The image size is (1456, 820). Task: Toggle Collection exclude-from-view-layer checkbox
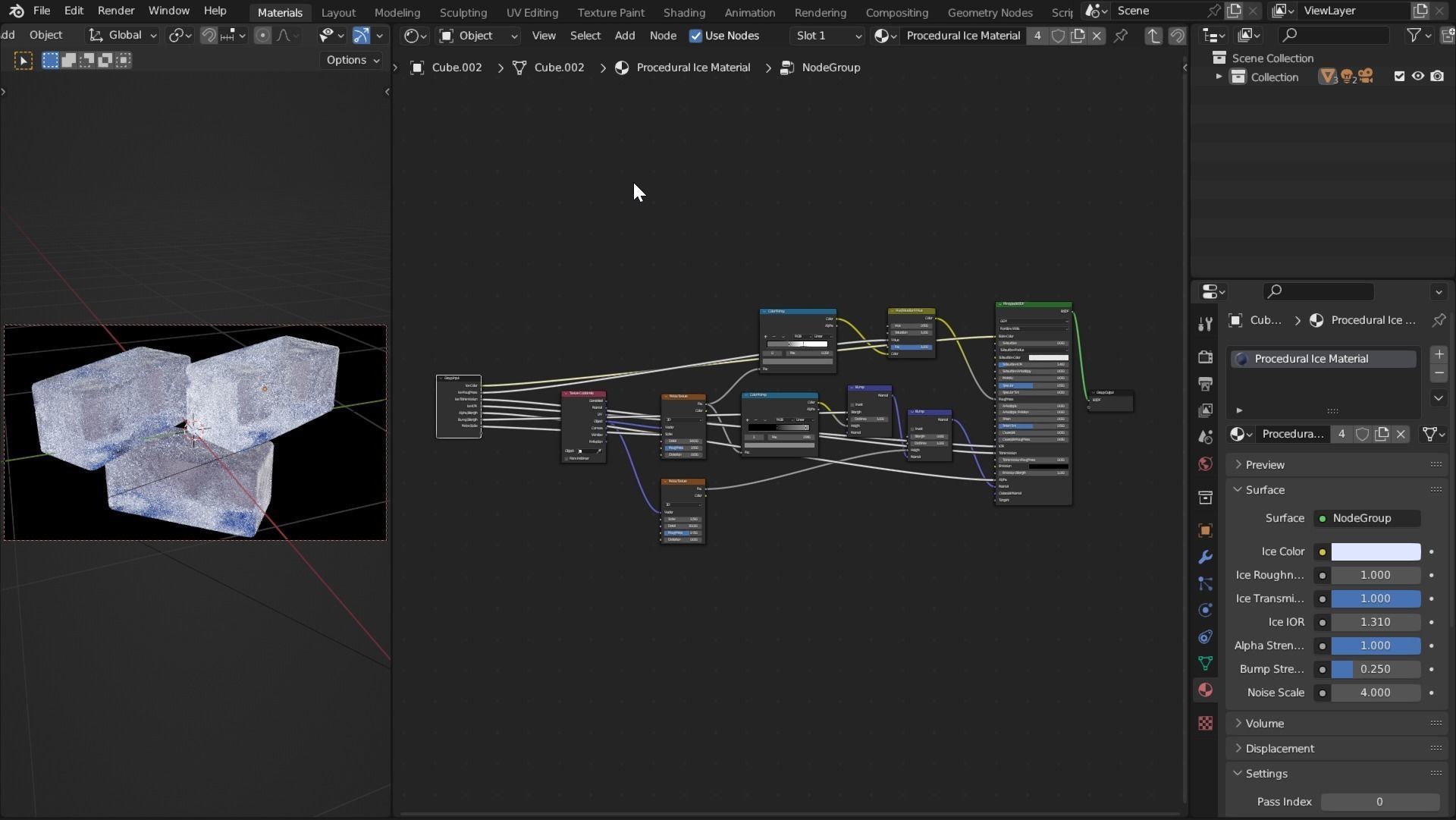coord(1399,77)
